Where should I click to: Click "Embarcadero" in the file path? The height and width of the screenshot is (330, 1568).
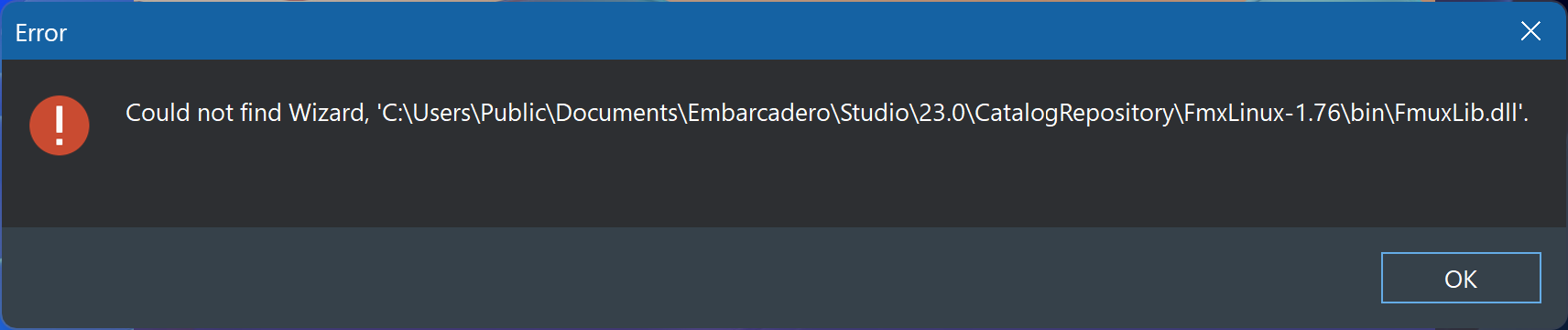pyautogui.click(x=758, y=113)
